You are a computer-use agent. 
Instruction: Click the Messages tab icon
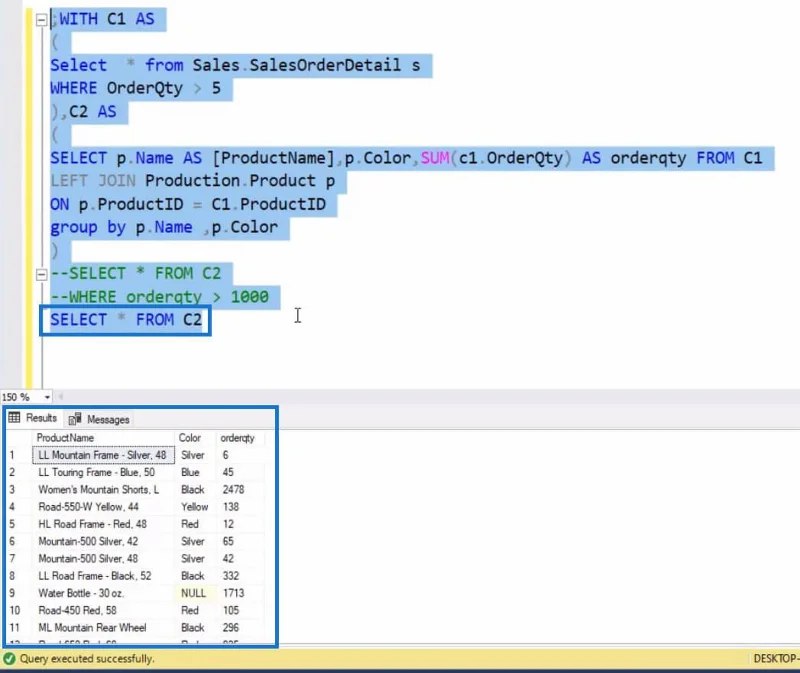[75, 419]
